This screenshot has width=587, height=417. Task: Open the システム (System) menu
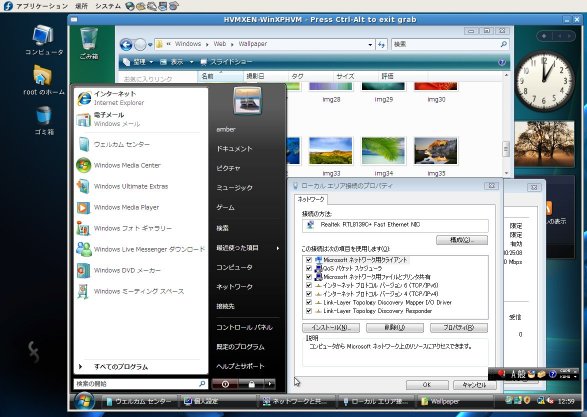coord(107,6)
